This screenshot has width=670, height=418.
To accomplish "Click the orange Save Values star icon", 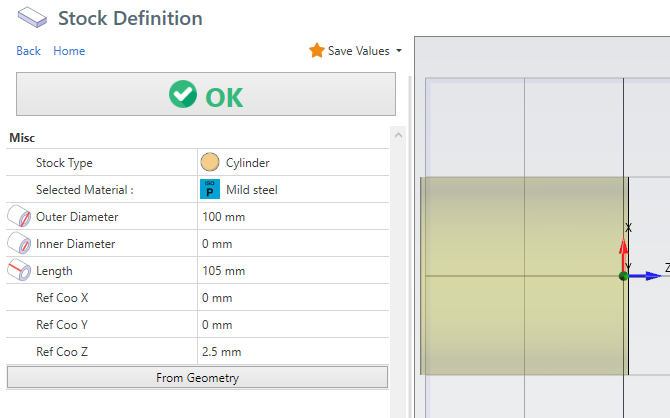I will (x=316, y=50).
